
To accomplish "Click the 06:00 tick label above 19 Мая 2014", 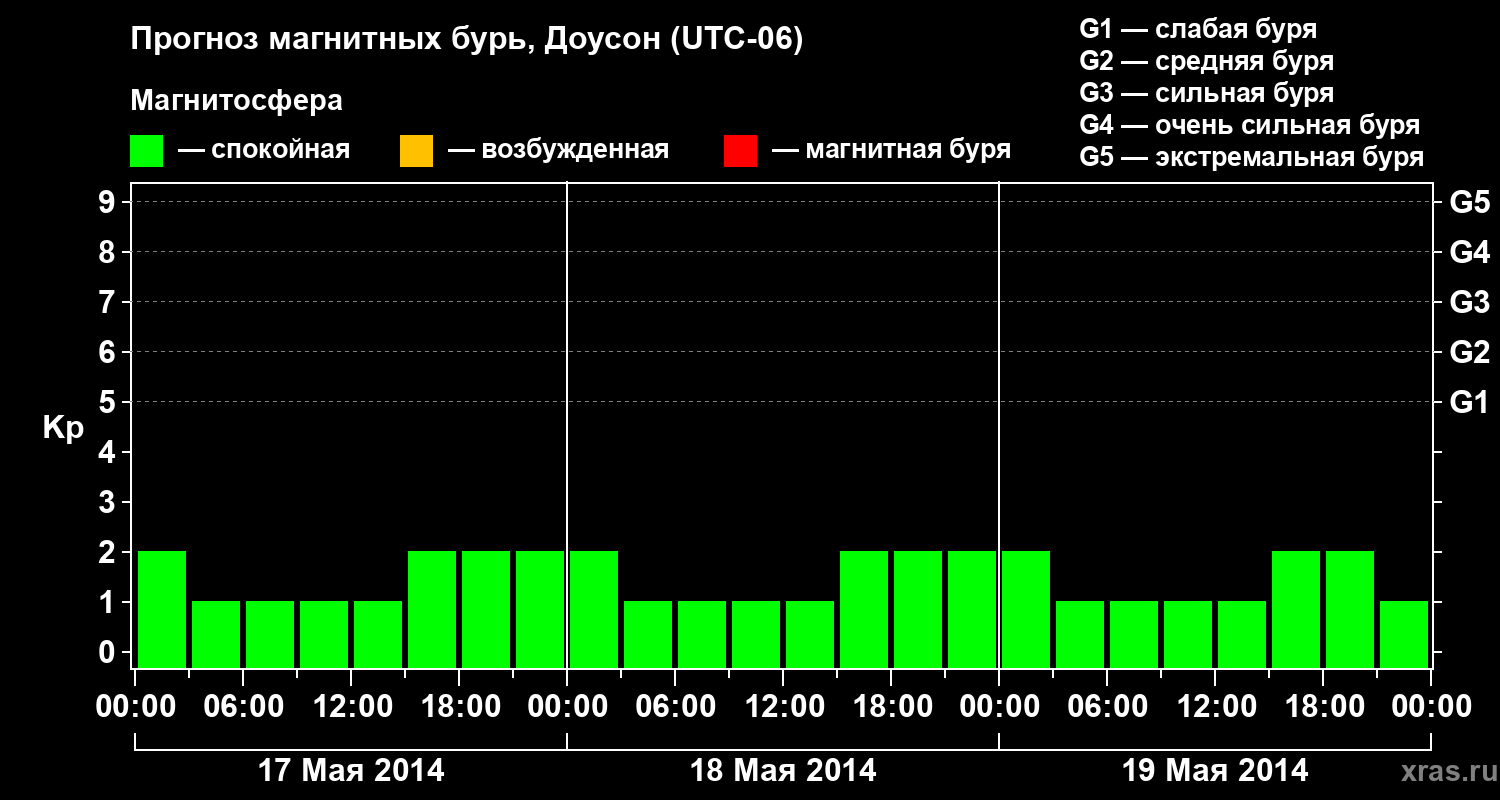I will 1107,706.
